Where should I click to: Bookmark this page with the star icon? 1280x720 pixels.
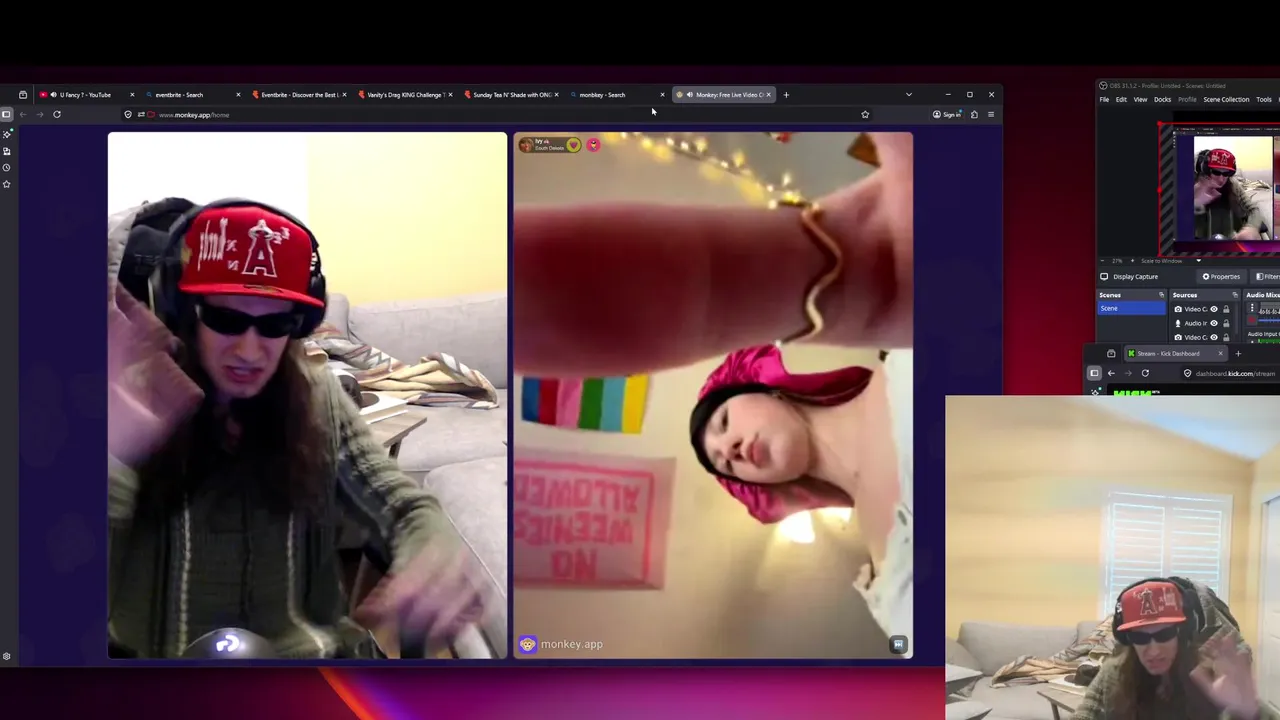(865, 114)
